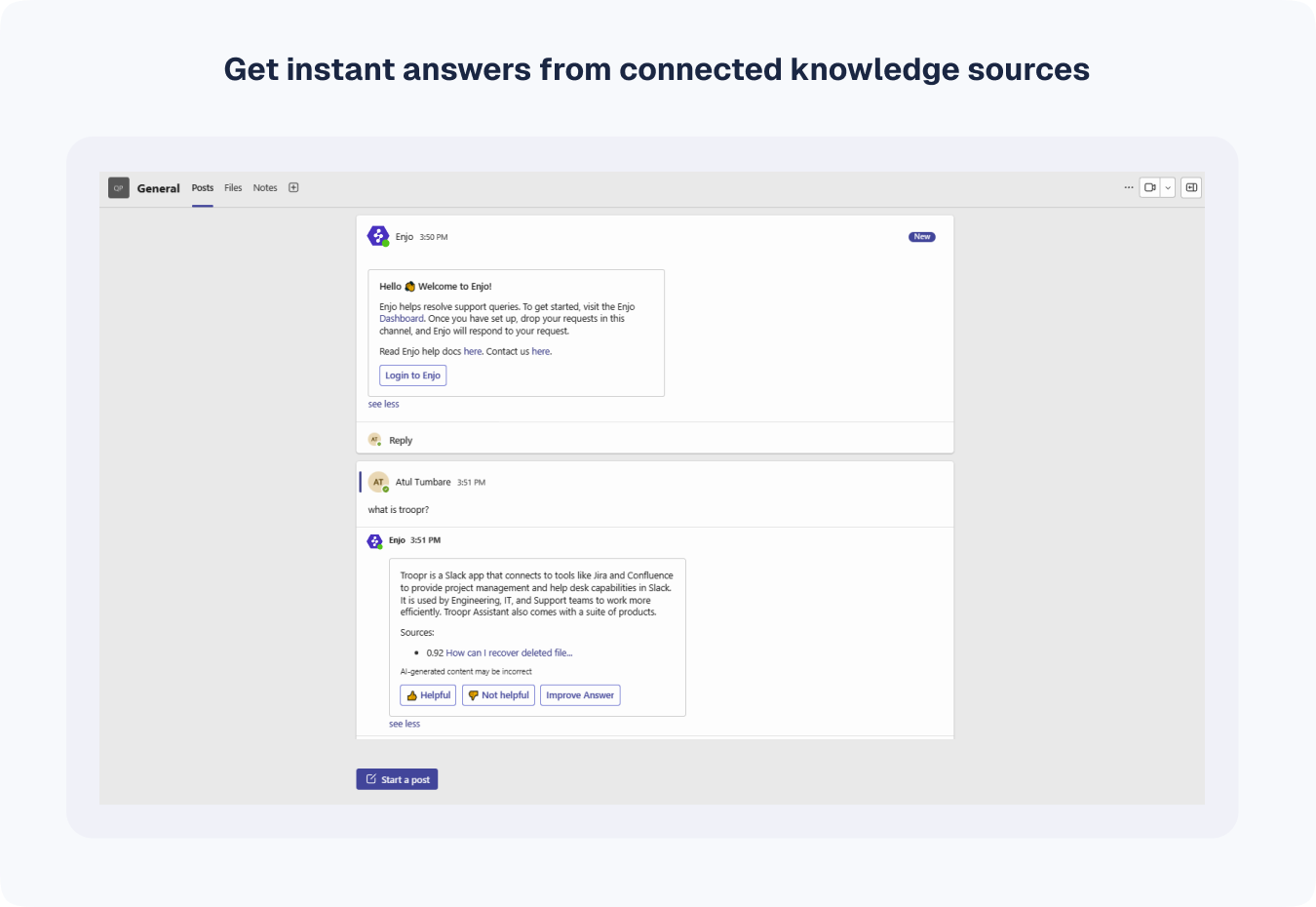Reply to the Enjo welcome post
1316x907 pixels.
pyautogui.click(x=401, y=441)
